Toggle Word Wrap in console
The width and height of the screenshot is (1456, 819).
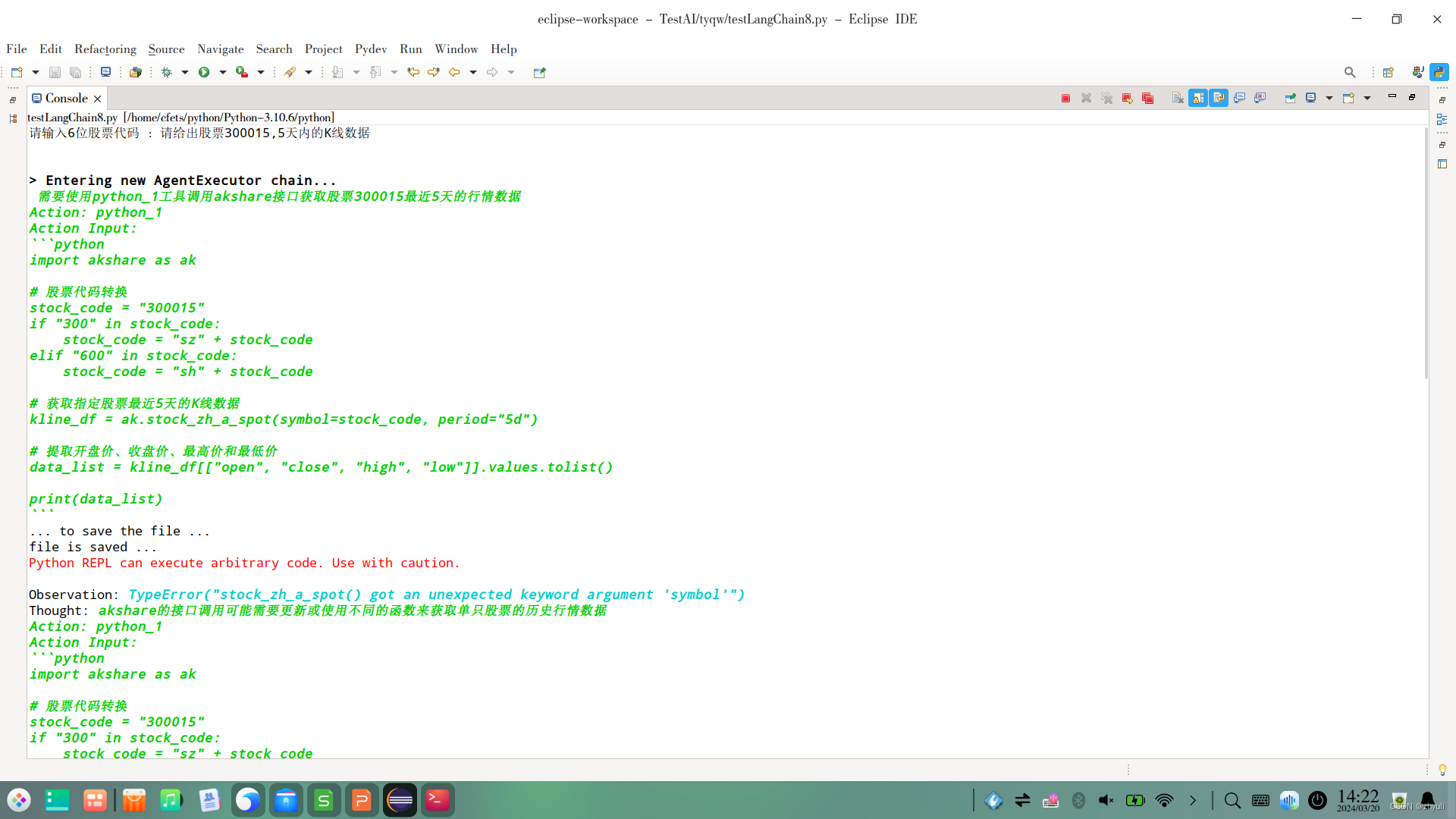pos(1219,98)
